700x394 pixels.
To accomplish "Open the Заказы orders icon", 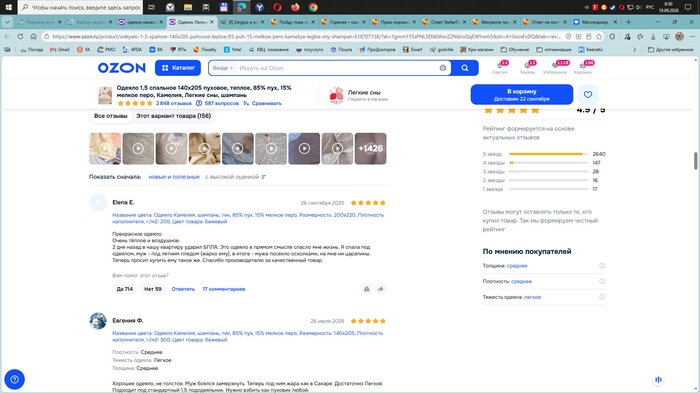I will click(x=527, y=67).
